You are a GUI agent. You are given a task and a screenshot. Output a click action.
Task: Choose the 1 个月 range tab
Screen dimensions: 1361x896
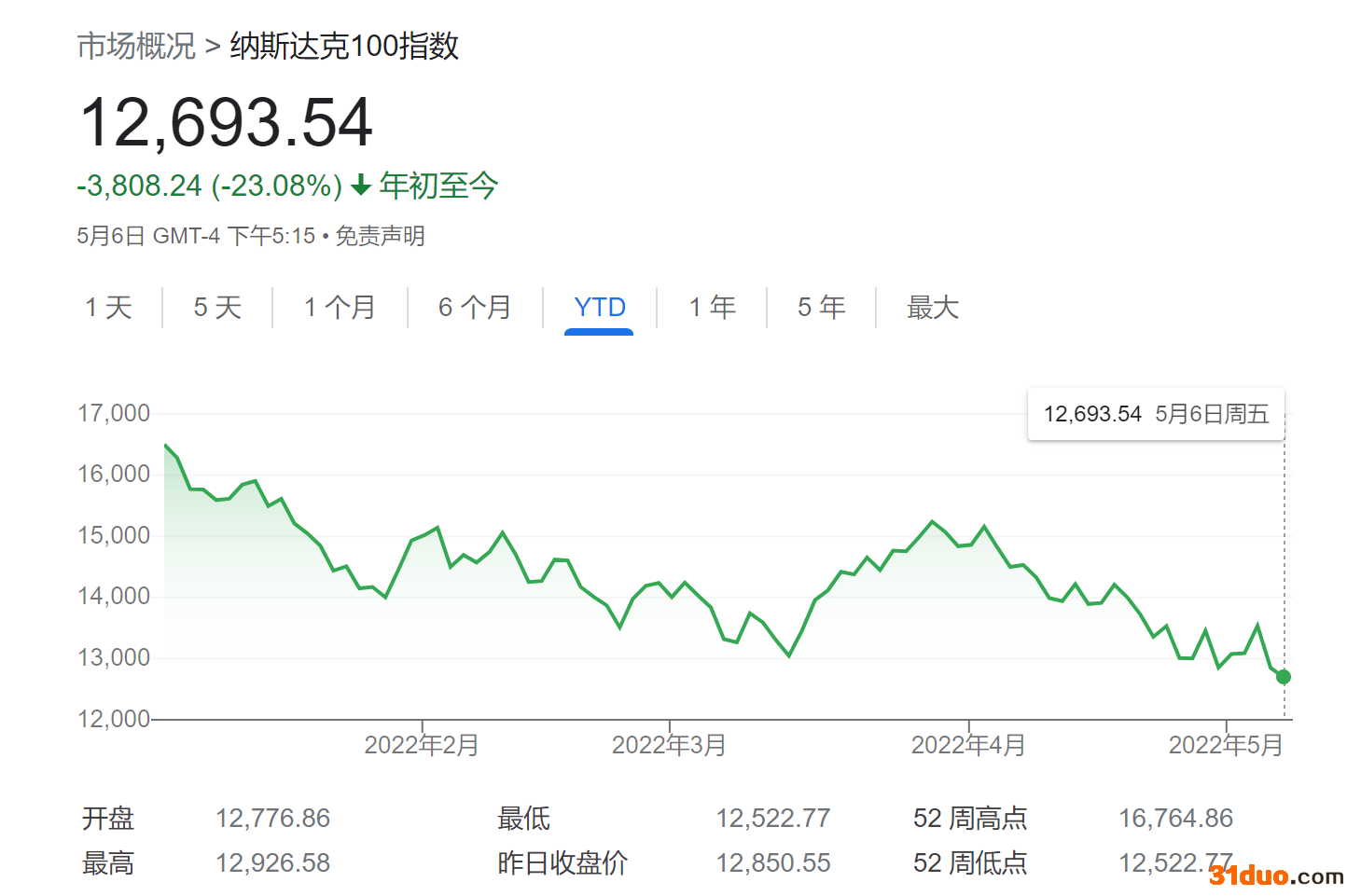pyautogui.click(x=340, y=307)
